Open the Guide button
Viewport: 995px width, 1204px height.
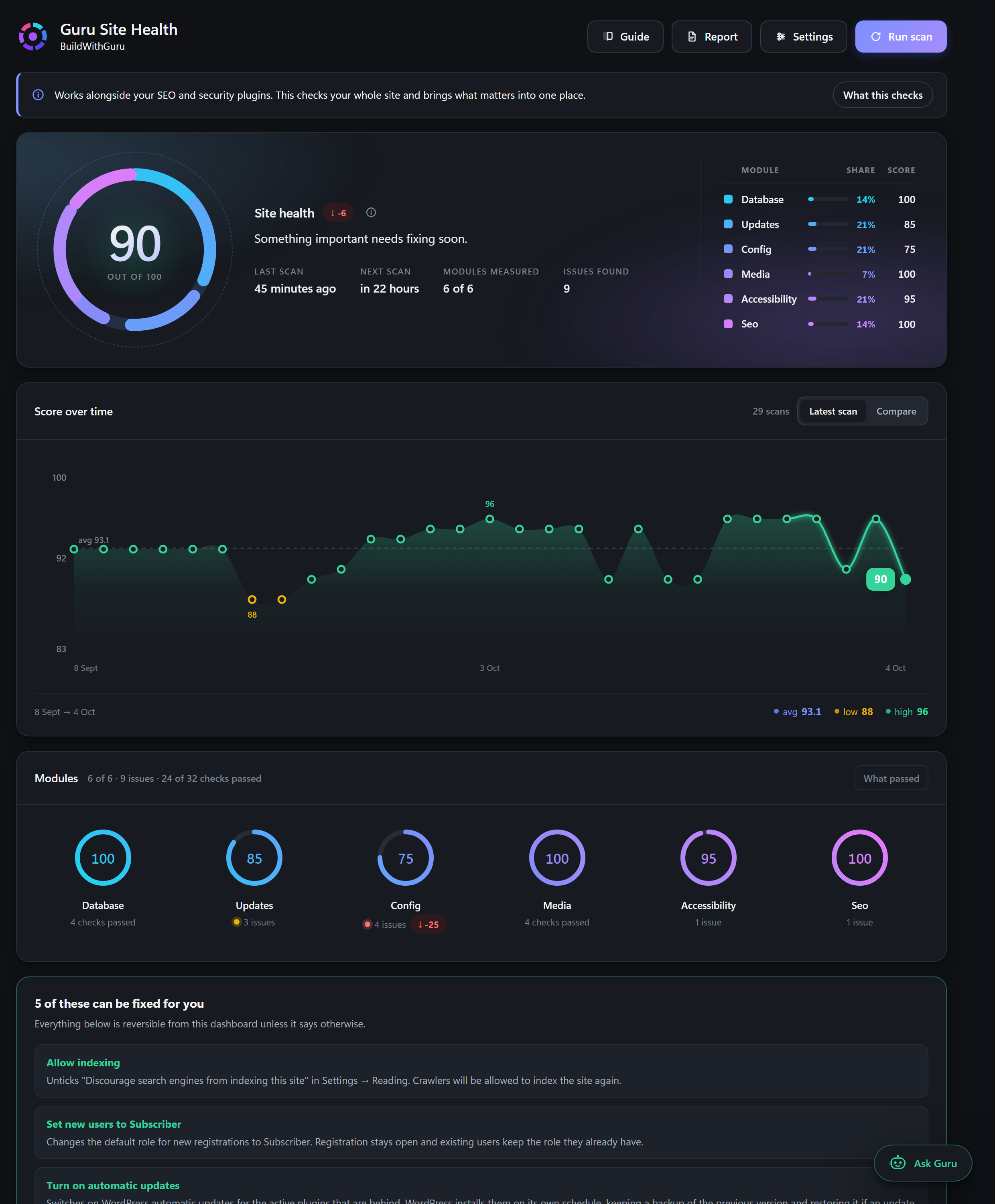tap(625, 37)
